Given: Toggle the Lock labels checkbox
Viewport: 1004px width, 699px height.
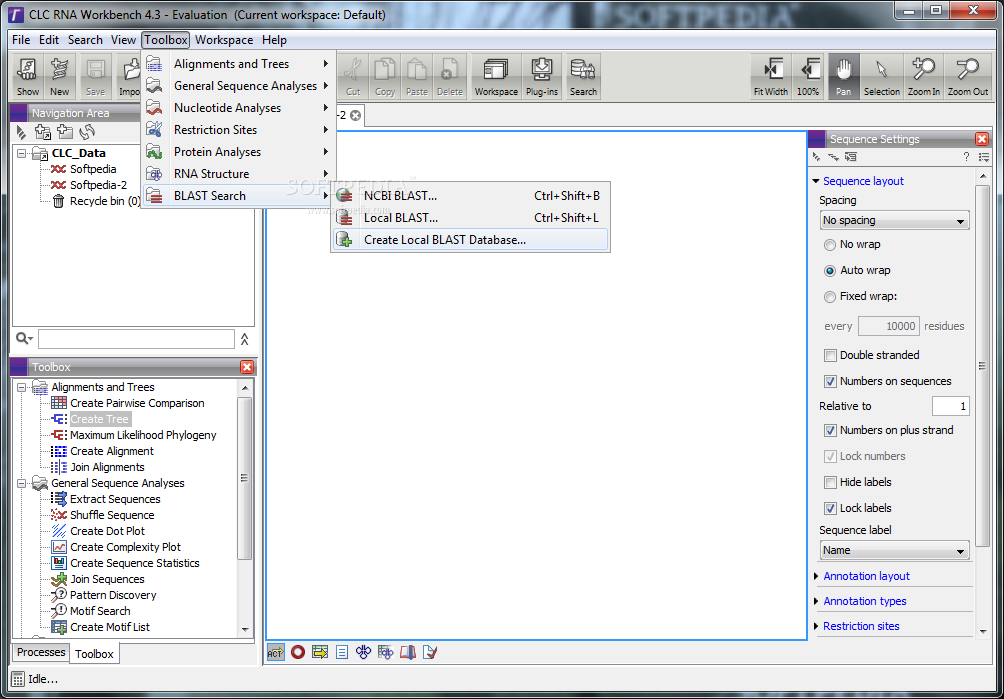Looking at the screenshot, I should tap(830, 508).
